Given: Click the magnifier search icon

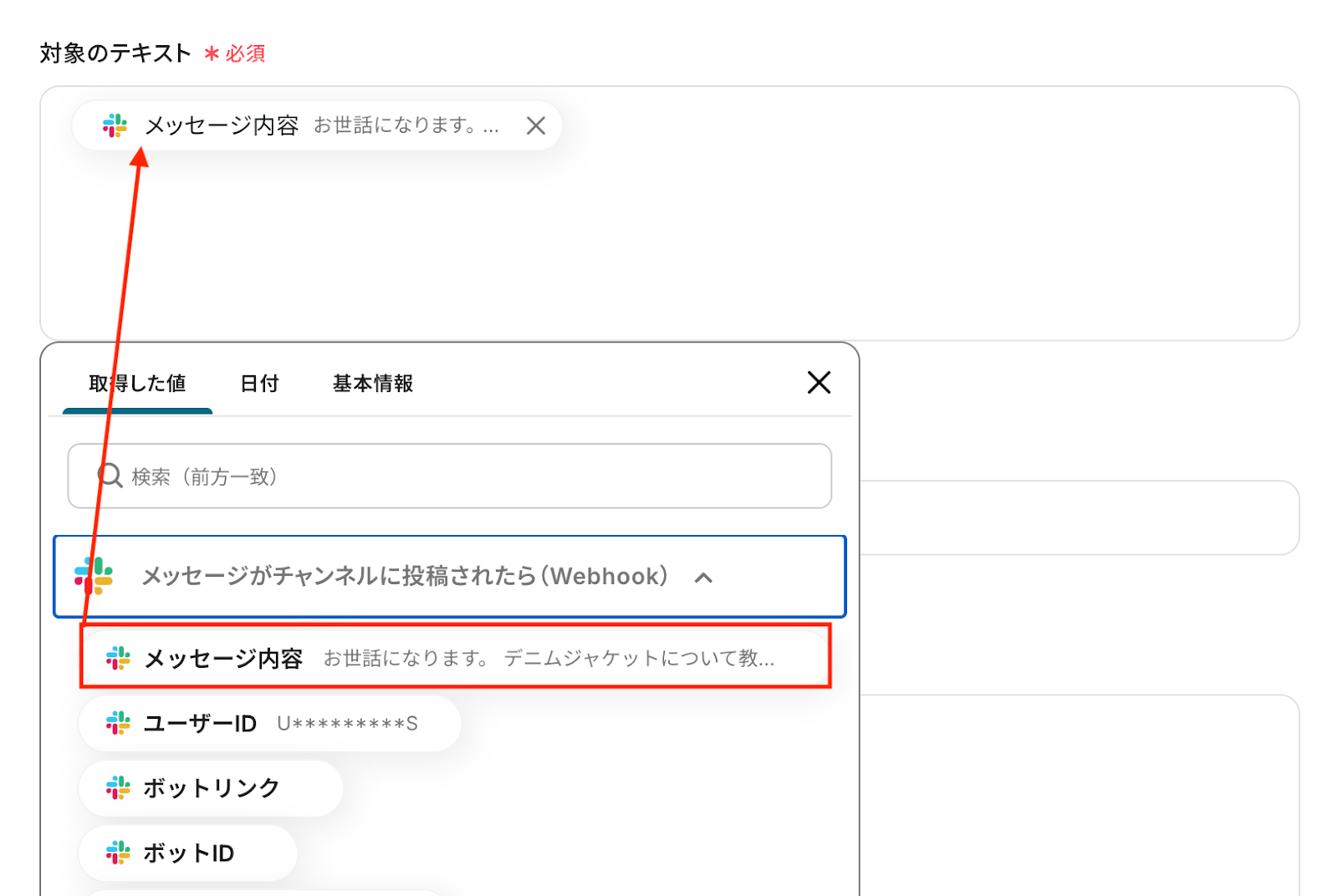Looking at the screenshot, I should [x=110, y=476].
